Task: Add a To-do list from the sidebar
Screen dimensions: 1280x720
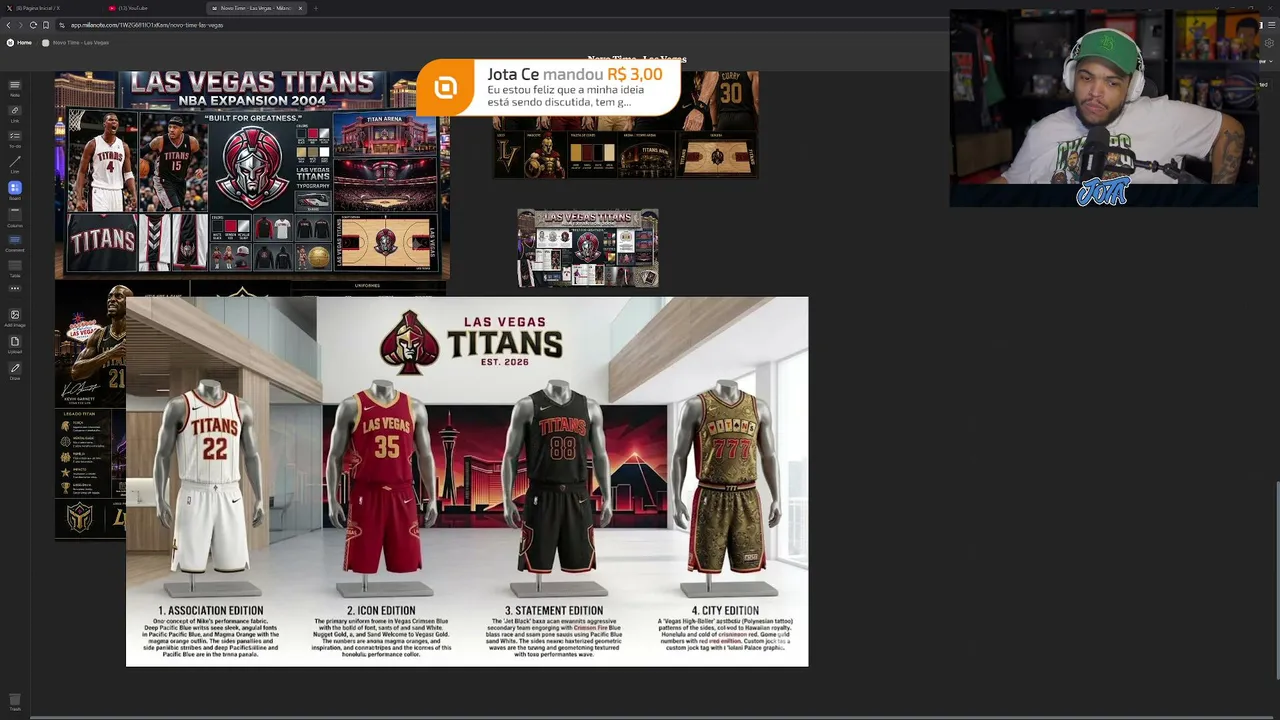Action: (x=15, y=138)
